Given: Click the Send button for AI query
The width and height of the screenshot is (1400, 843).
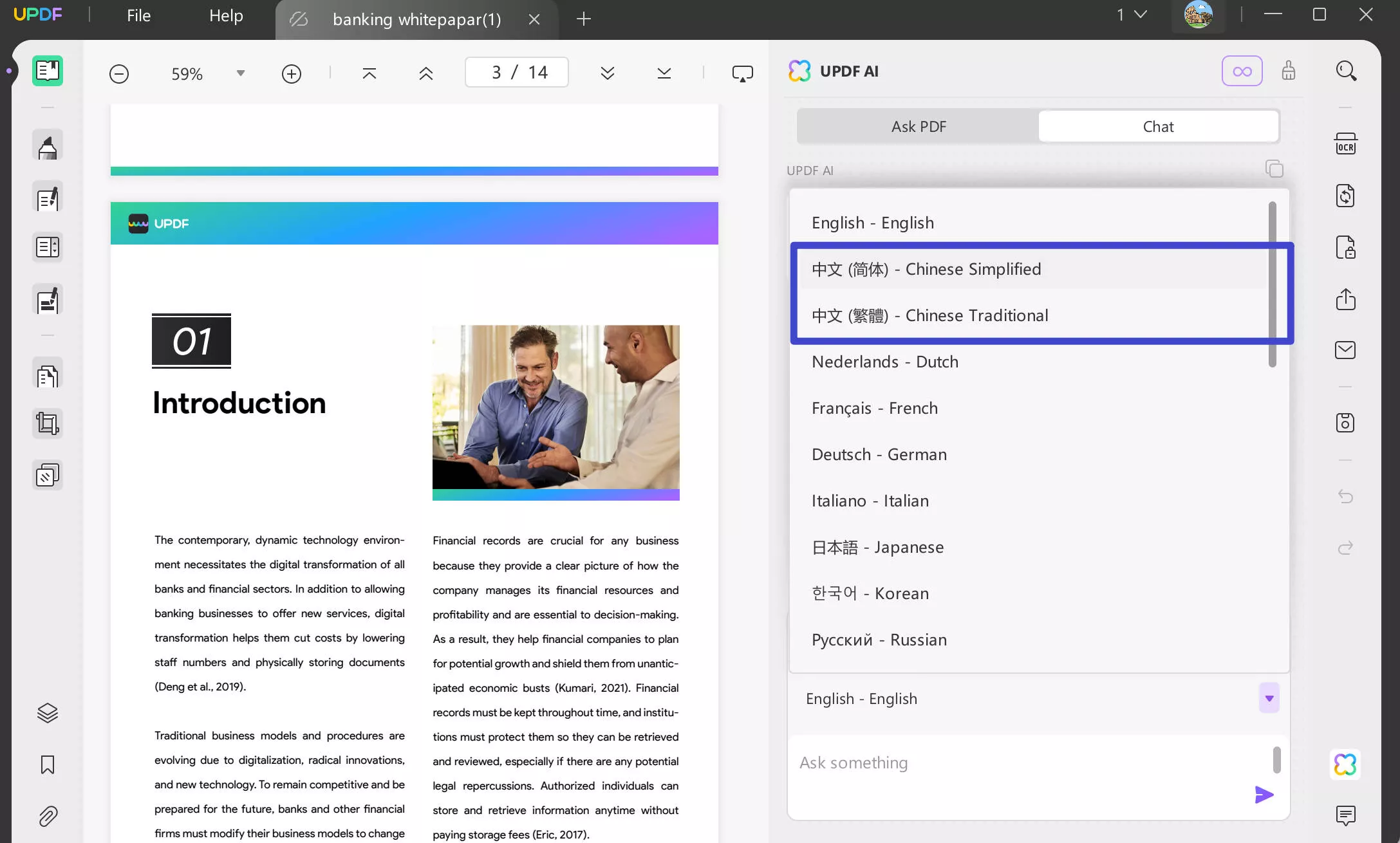Looking at the screenshot, I should (x=1264, y=795).
